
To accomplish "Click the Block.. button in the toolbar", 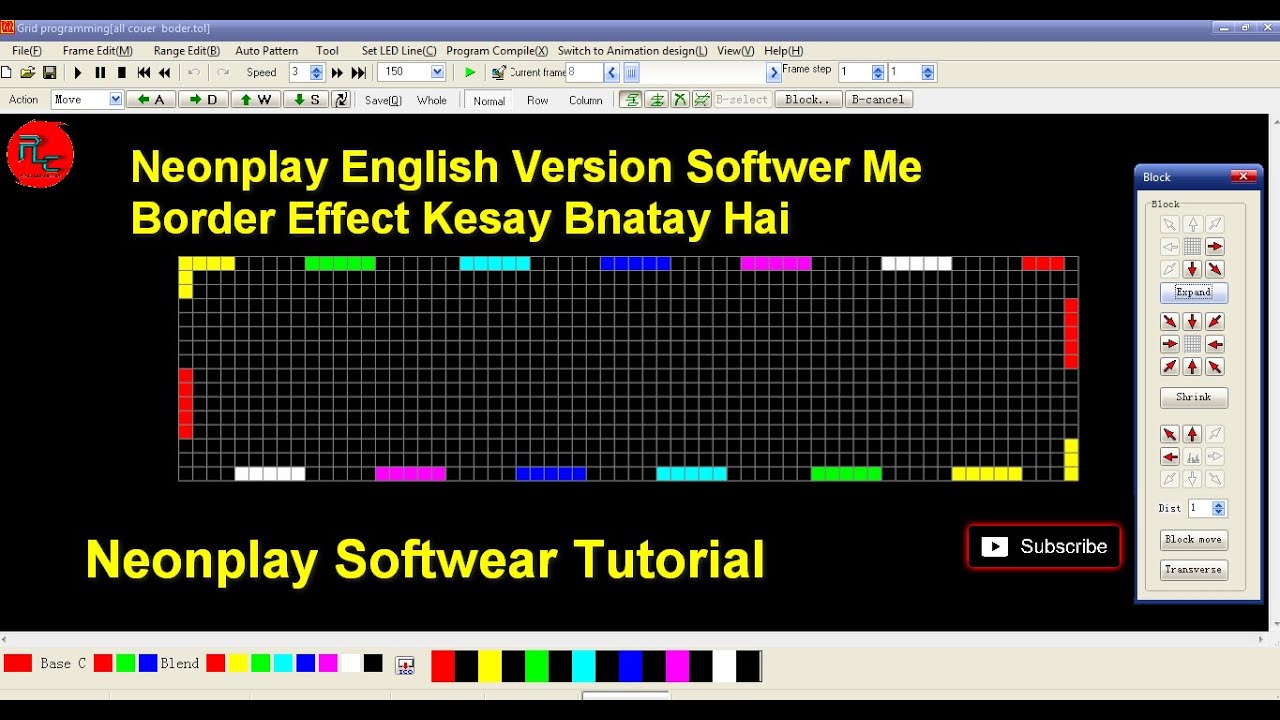I will tap(809, 99).
